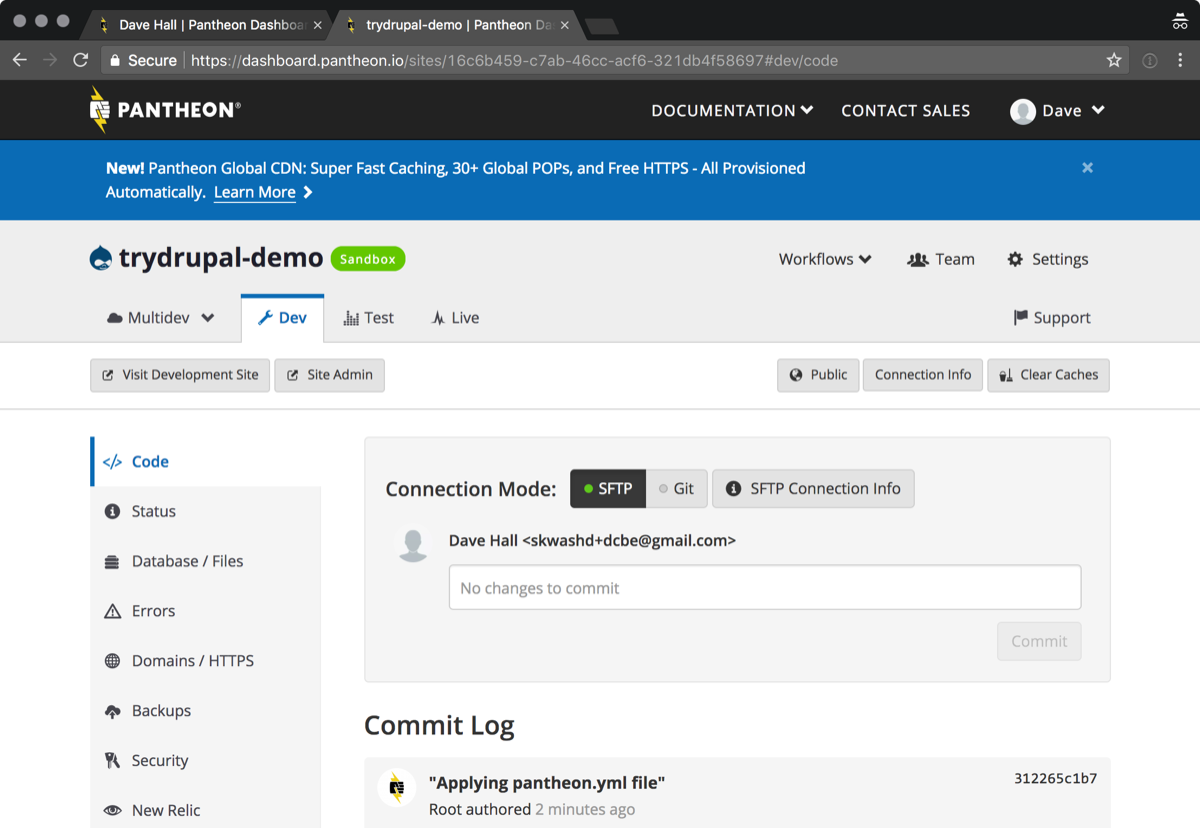This screenshot has width=1200, height=828.
Task: Click the secure lock icon in address bar
Action: 116,60
